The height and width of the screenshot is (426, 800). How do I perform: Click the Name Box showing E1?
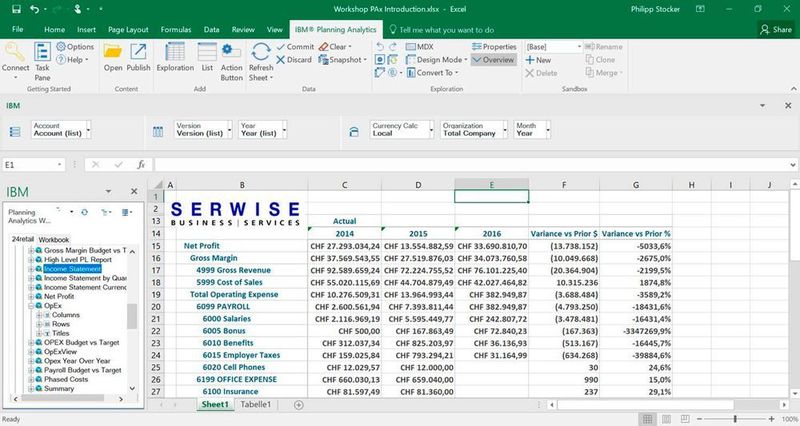[x=33, y=165]
